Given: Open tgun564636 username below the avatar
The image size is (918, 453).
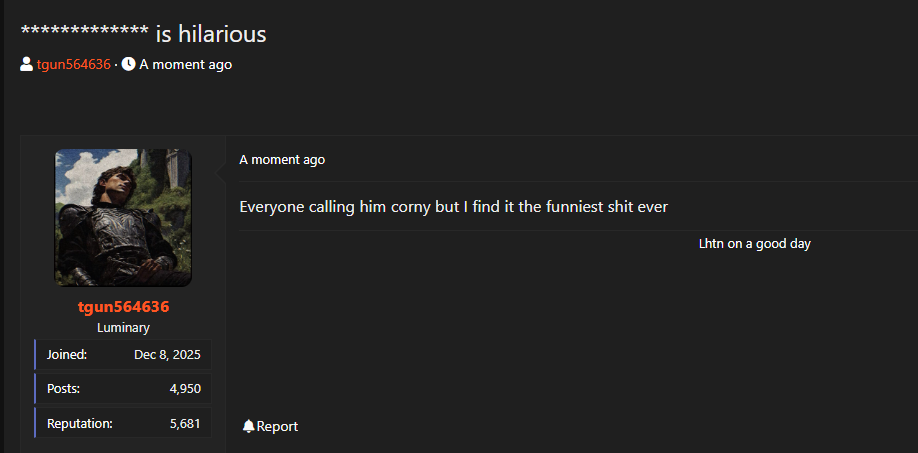Looking at the screenshot, I should point(123,307).
